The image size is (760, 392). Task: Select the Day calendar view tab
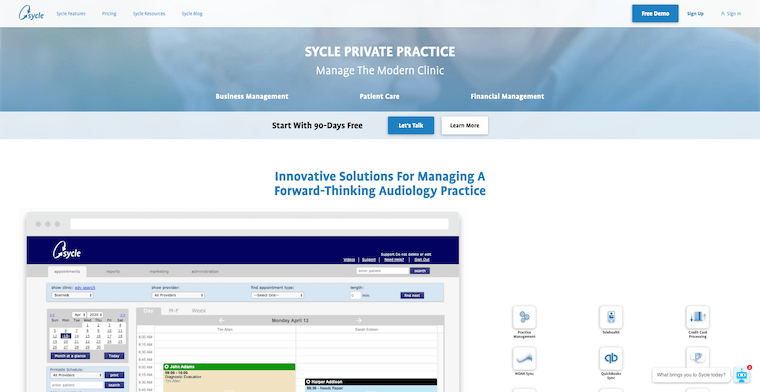(x=149, y=311)
